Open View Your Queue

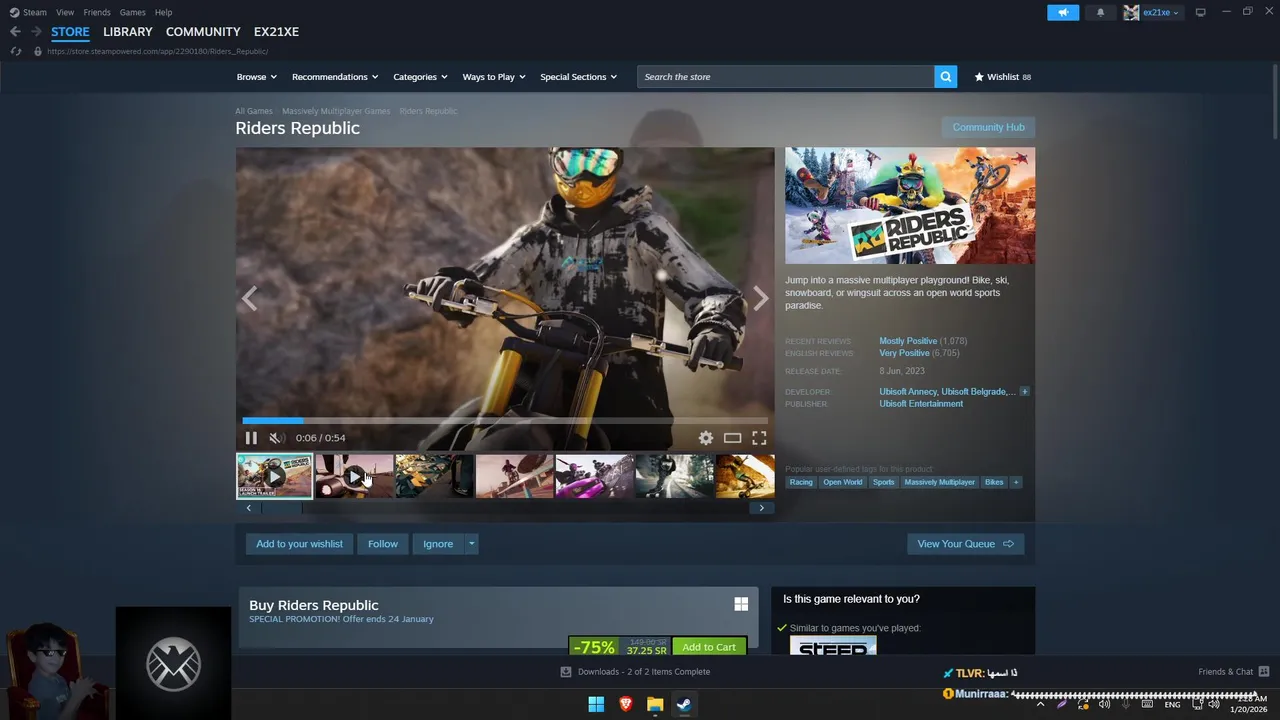[x=965, y=544]
